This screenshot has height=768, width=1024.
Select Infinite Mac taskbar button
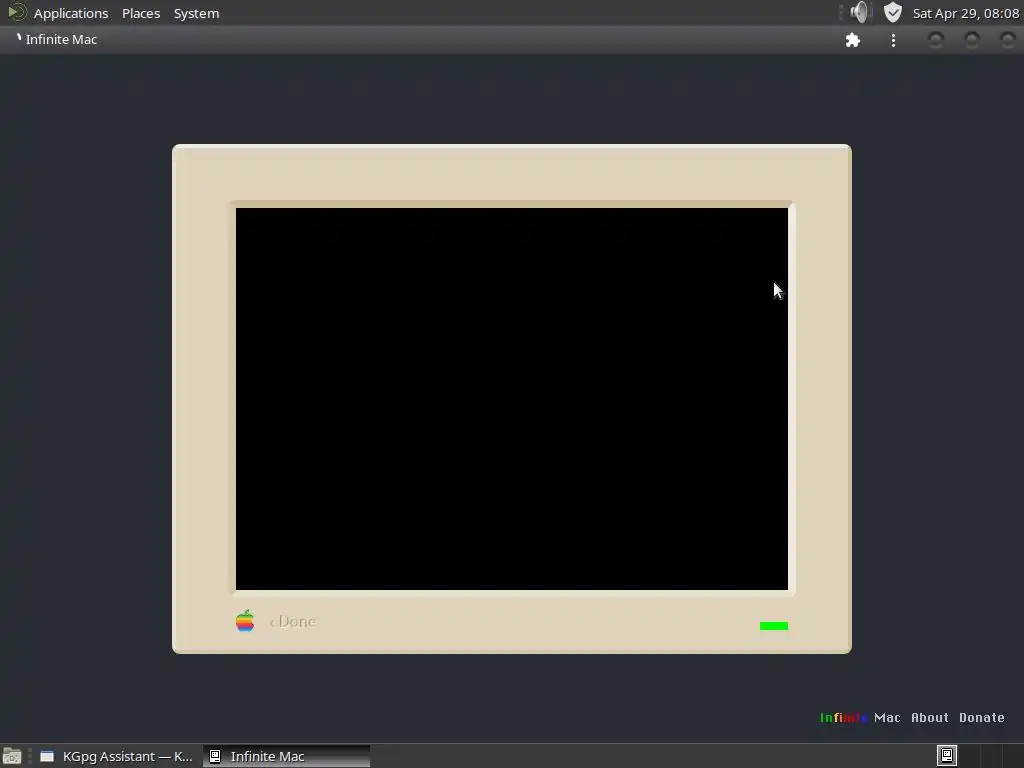click(287, 756)
